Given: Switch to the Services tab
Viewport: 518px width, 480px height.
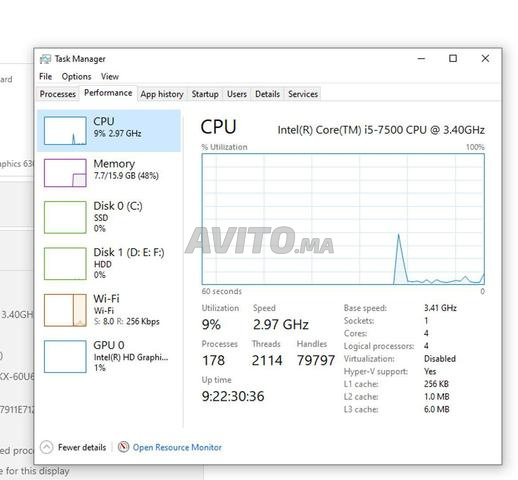Looking at the screenshot, I should click(303, 94).
